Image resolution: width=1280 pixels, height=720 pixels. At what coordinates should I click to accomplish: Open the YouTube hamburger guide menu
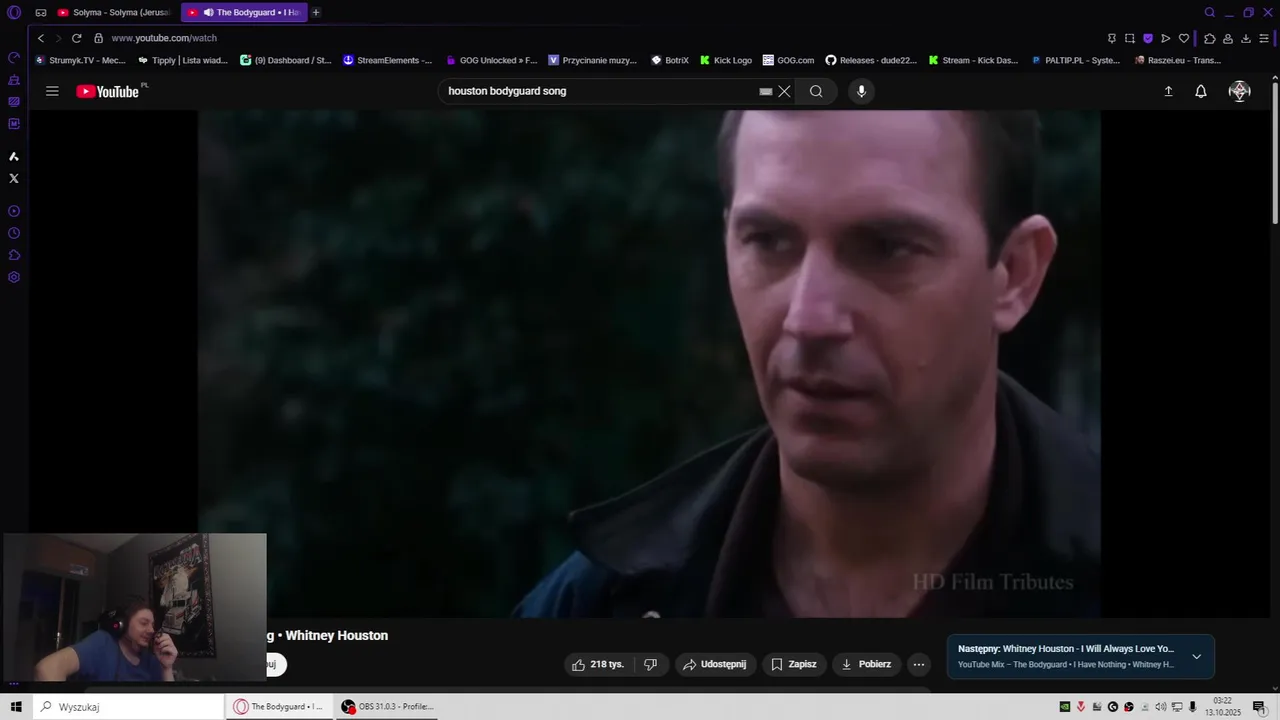tap(52, 91)
